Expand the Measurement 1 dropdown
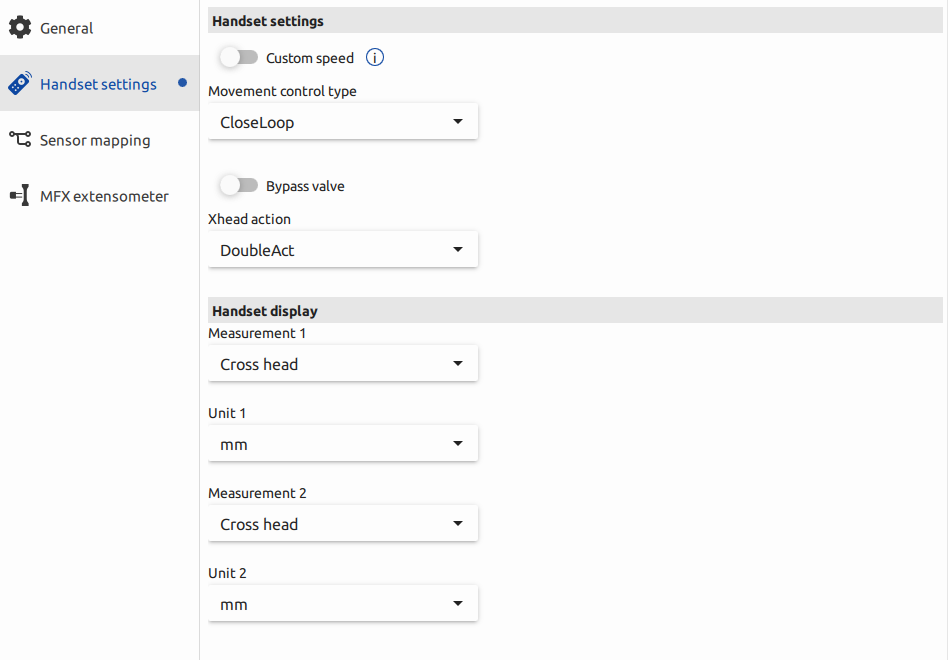 pyautogui.click(x=342, y=362)
